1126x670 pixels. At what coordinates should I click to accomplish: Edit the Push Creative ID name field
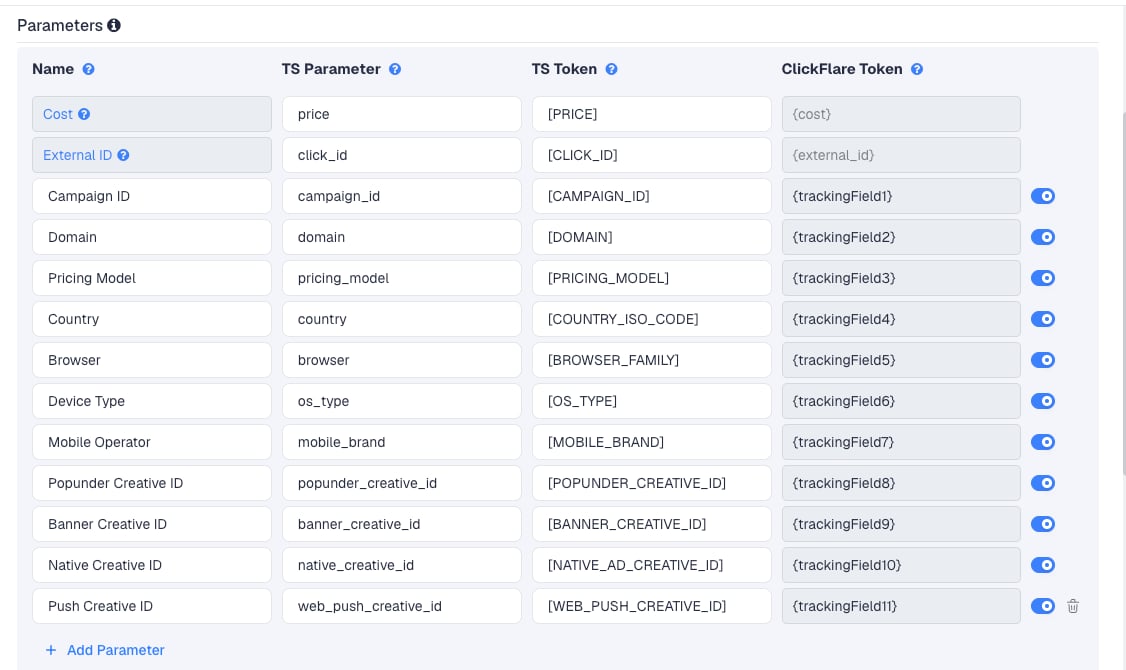tap(152, 606)
